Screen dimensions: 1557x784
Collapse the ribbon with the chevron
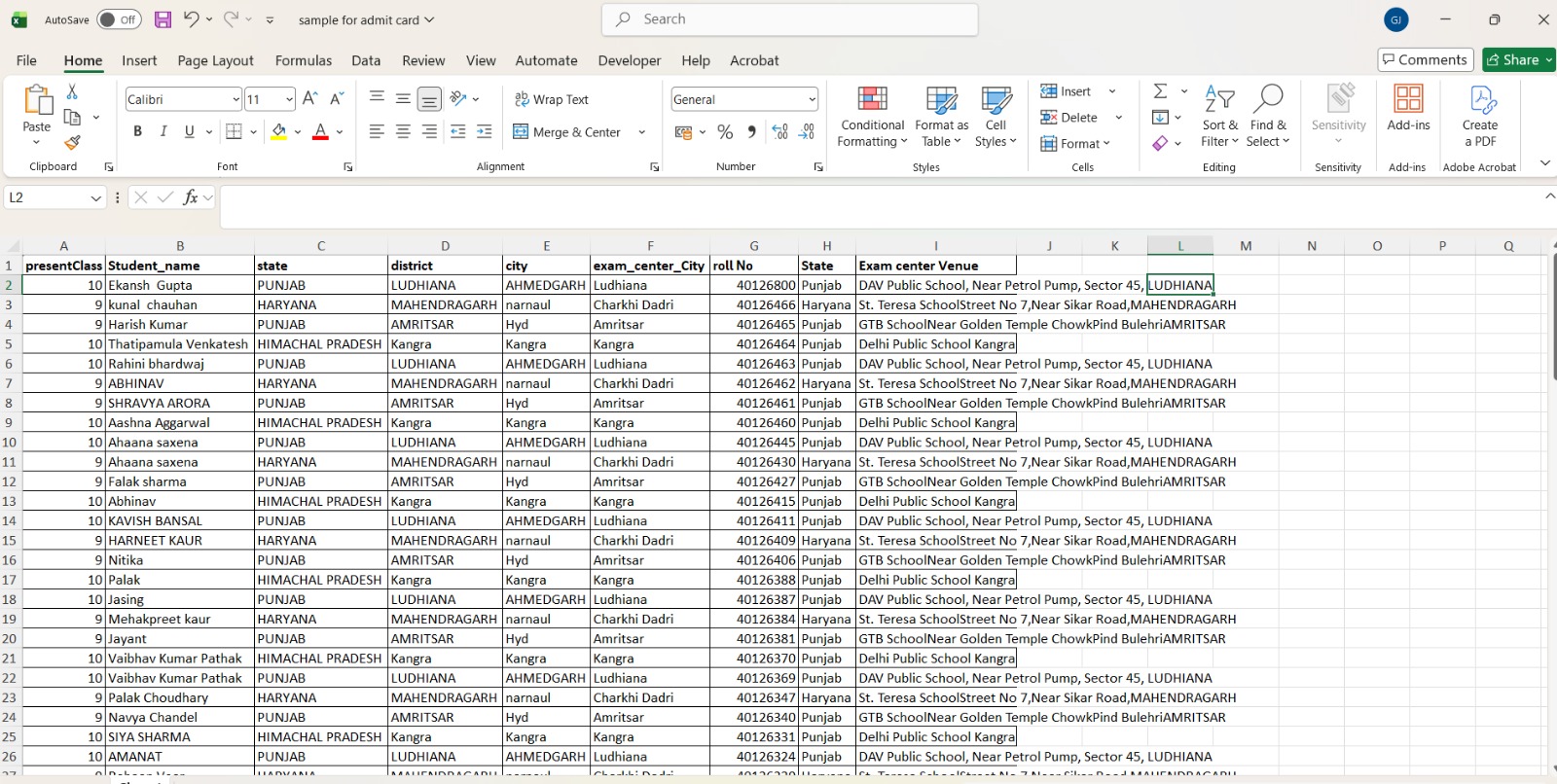pos(1545,163)
